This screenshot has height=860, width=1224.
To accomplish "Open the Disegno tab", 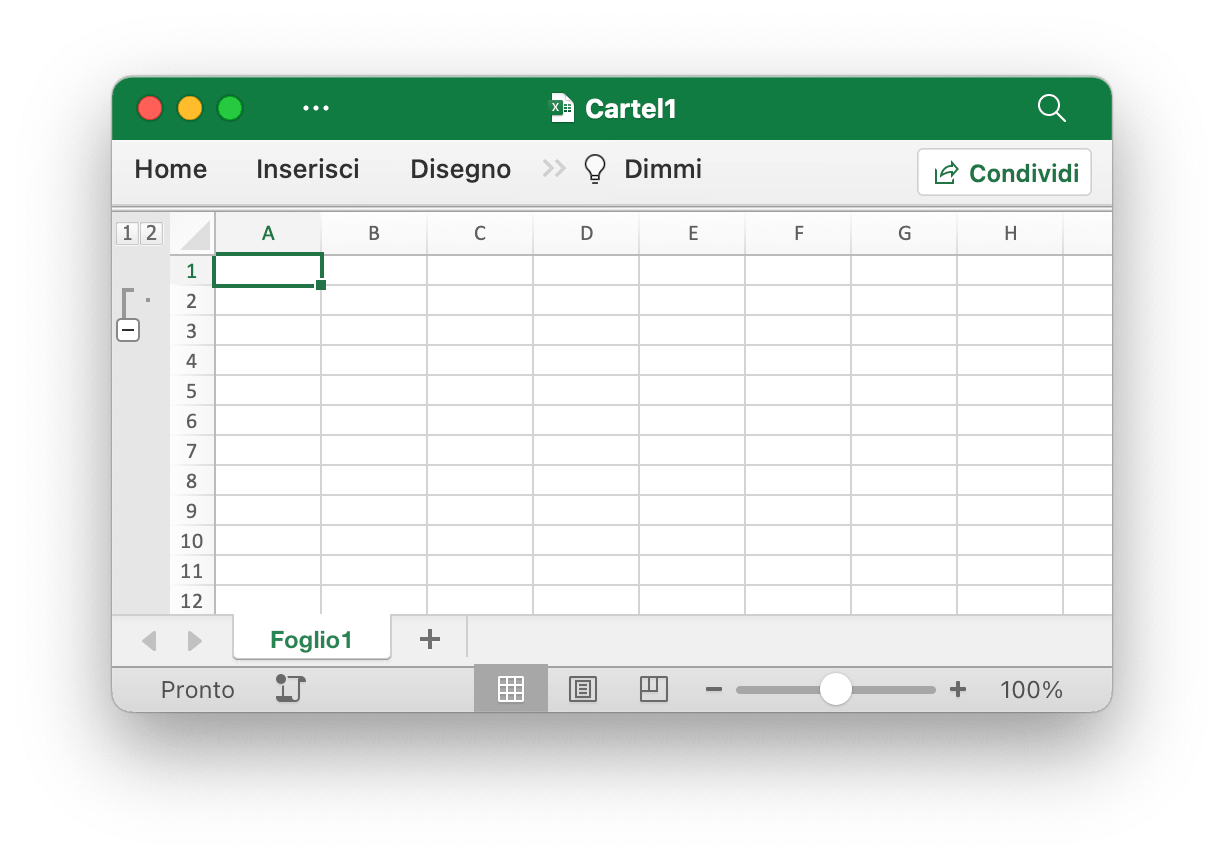I will (x=461, y=169).
